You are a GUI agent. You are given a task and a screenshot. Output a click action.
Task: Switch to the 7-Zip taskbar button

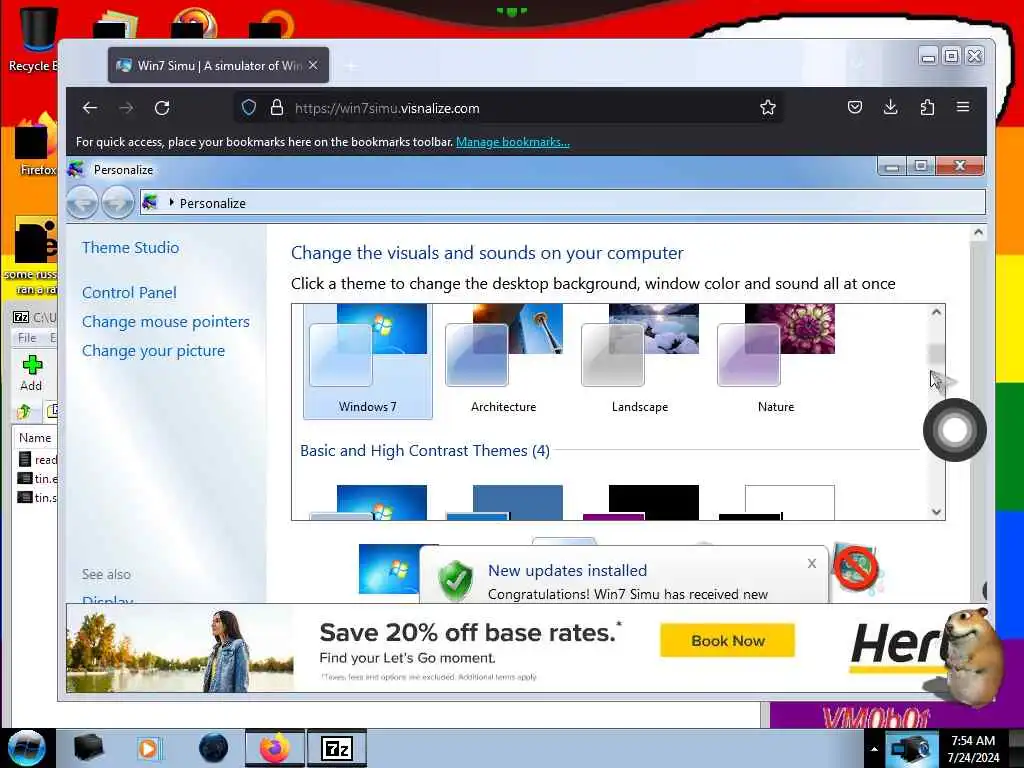(x=337, y=748)
